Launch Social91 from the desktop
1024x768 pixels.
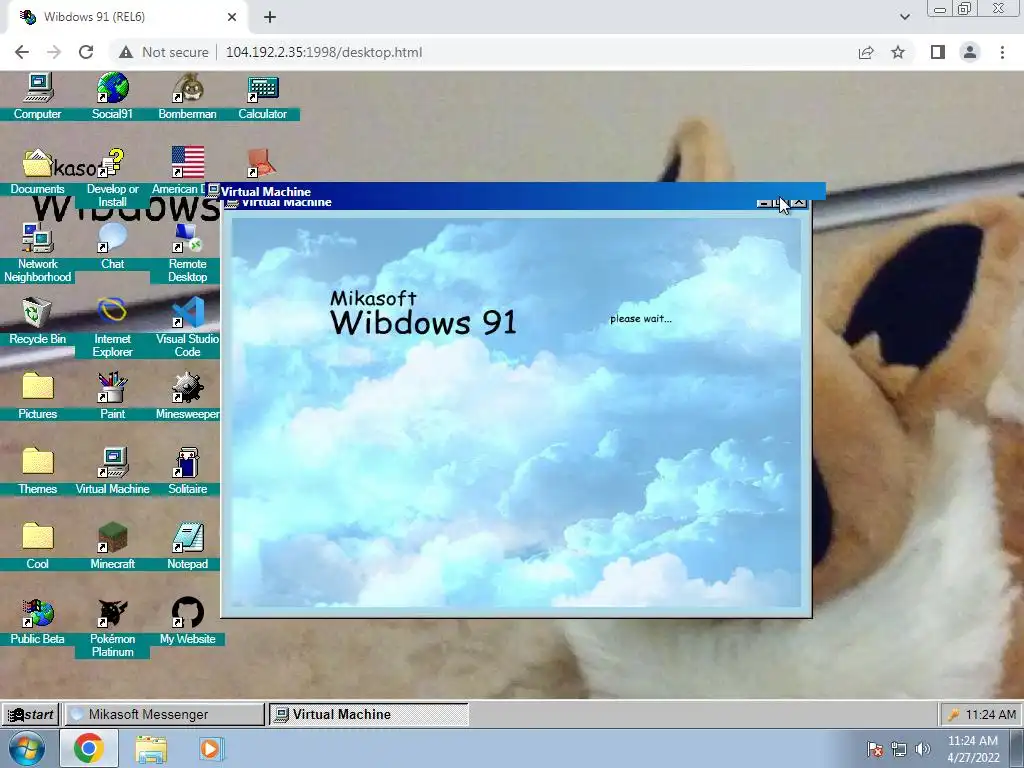click(112, 97)
